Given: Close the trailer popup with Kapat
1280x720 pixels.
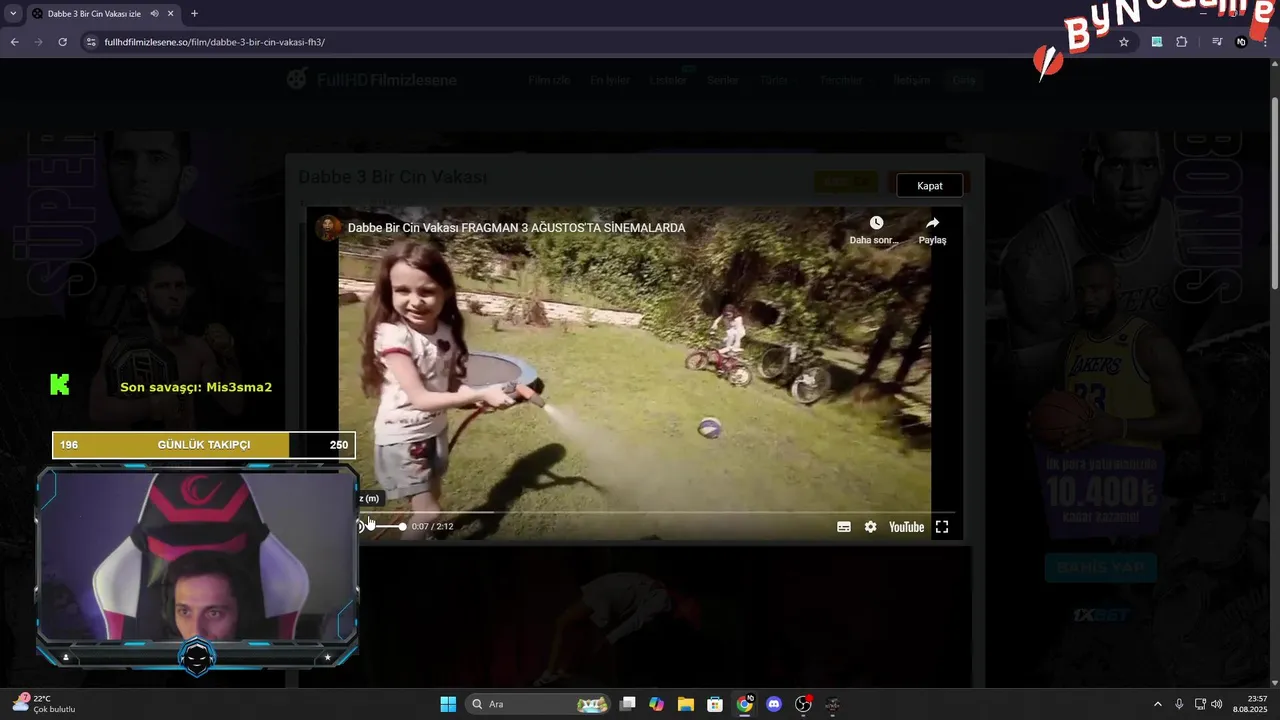Looking at the screenshot, I should pos(930,186).
